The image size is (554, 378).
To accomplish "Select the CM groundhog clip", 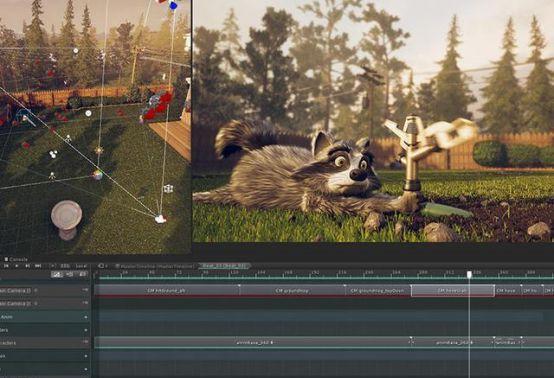I will pyautogui.click(x=293, y=291).
